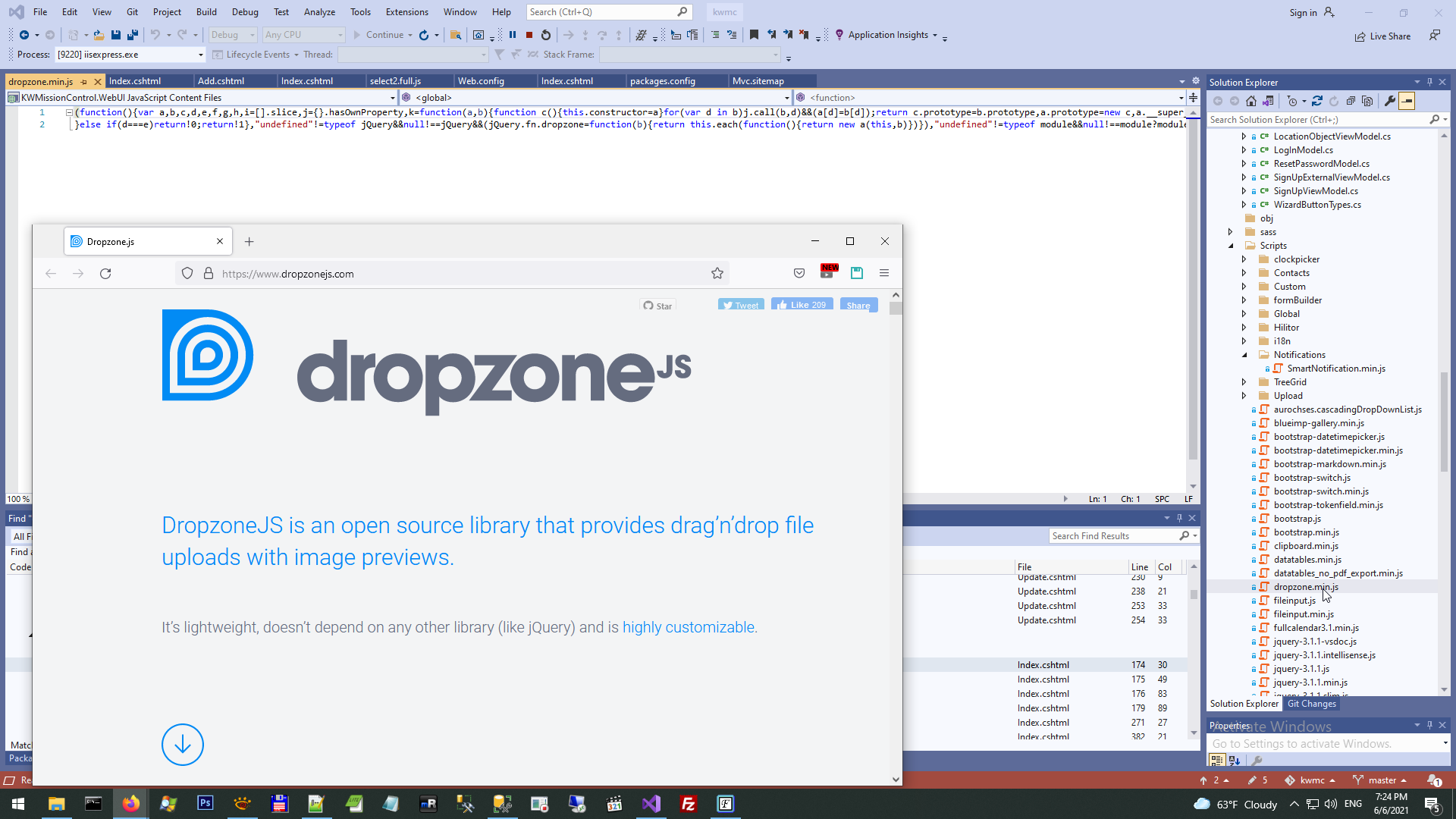Toggle the bookmark flag toolbar icon
This screenshot has width=1456, height=819.
pyautogui.click(x=754, y=35)
